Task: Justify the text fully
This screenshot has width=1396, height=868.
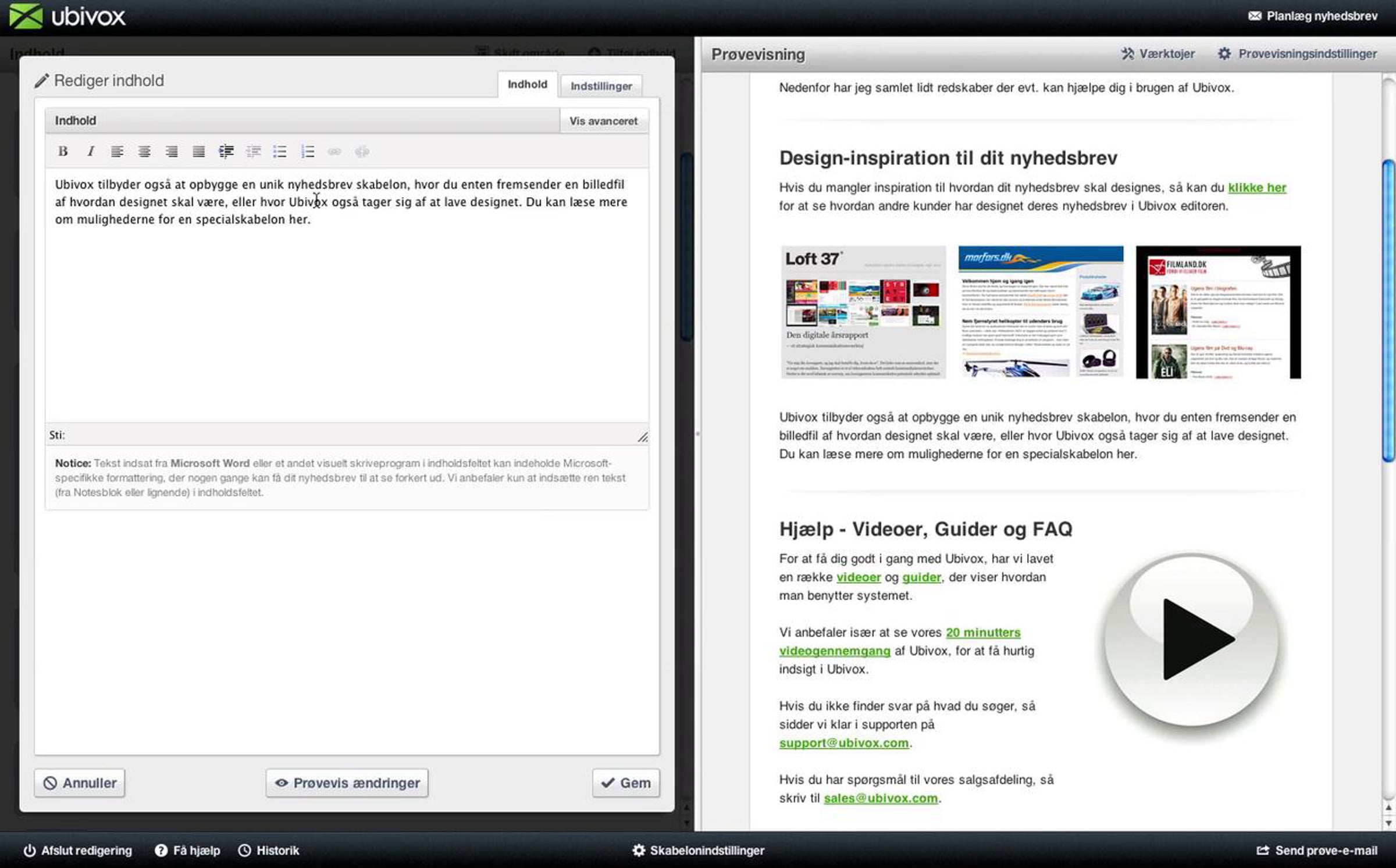Action: pos(198,152)
